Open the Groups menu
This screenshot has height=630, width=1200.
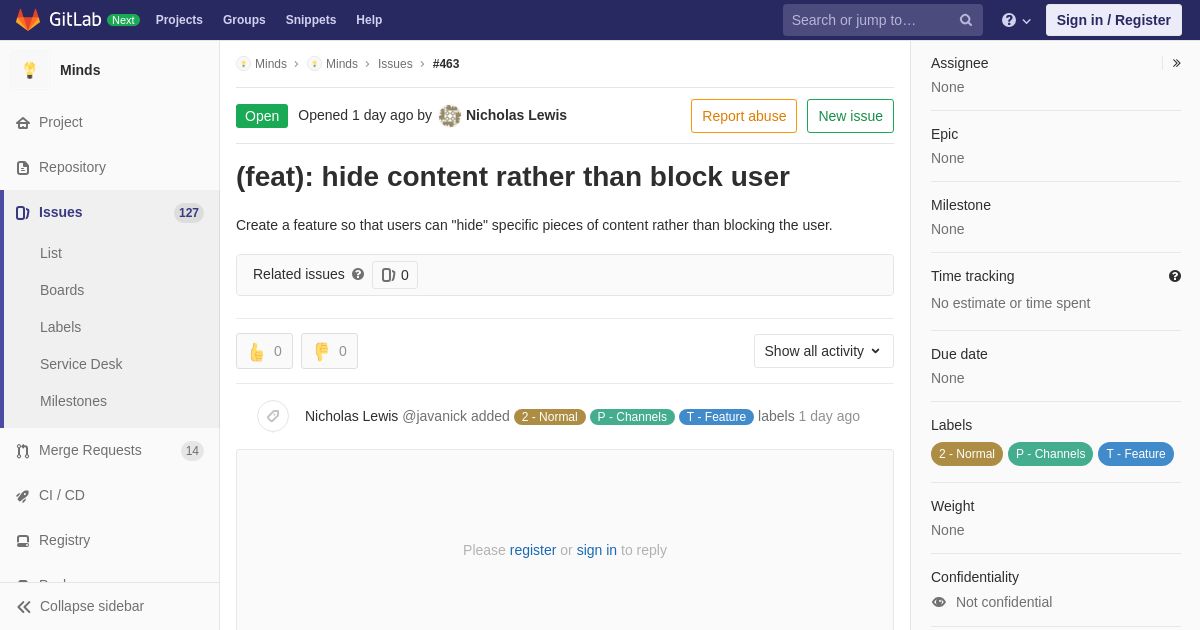click(244, 20)
